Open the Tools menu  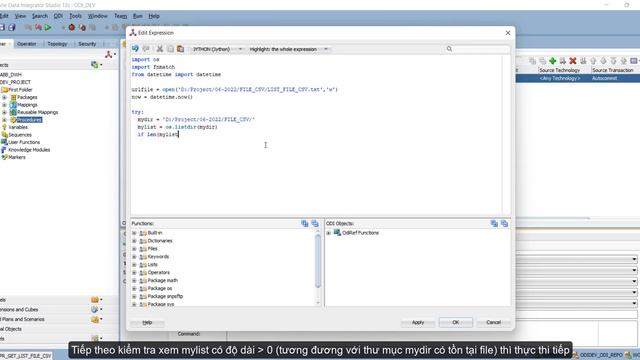pyautogui.click(x=75, y=16)
